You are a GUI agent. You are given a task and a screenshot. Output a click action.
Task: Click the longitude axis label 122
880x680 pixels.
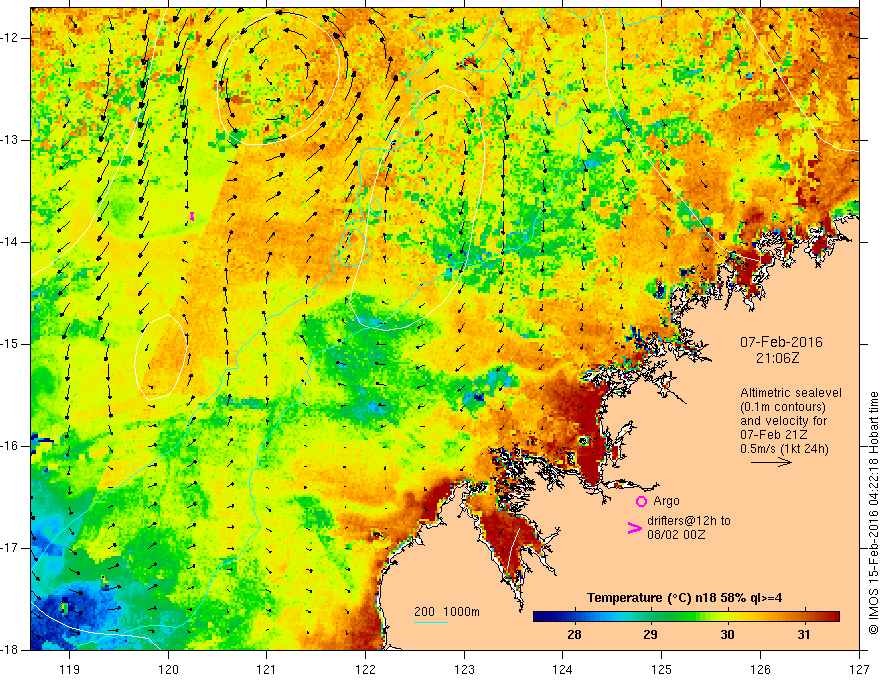click(x=365, y=669)
